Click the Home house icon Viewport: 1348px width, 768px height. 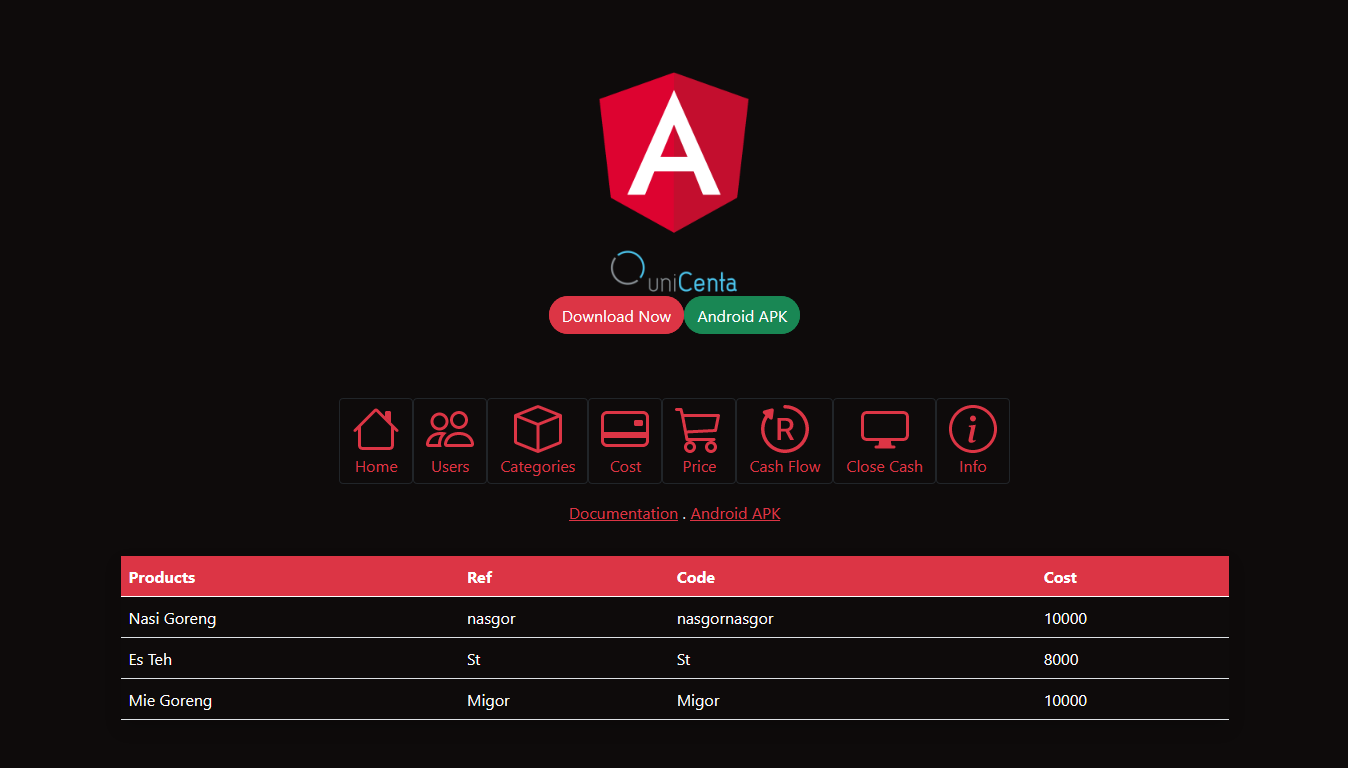click(x=376, y=430)
